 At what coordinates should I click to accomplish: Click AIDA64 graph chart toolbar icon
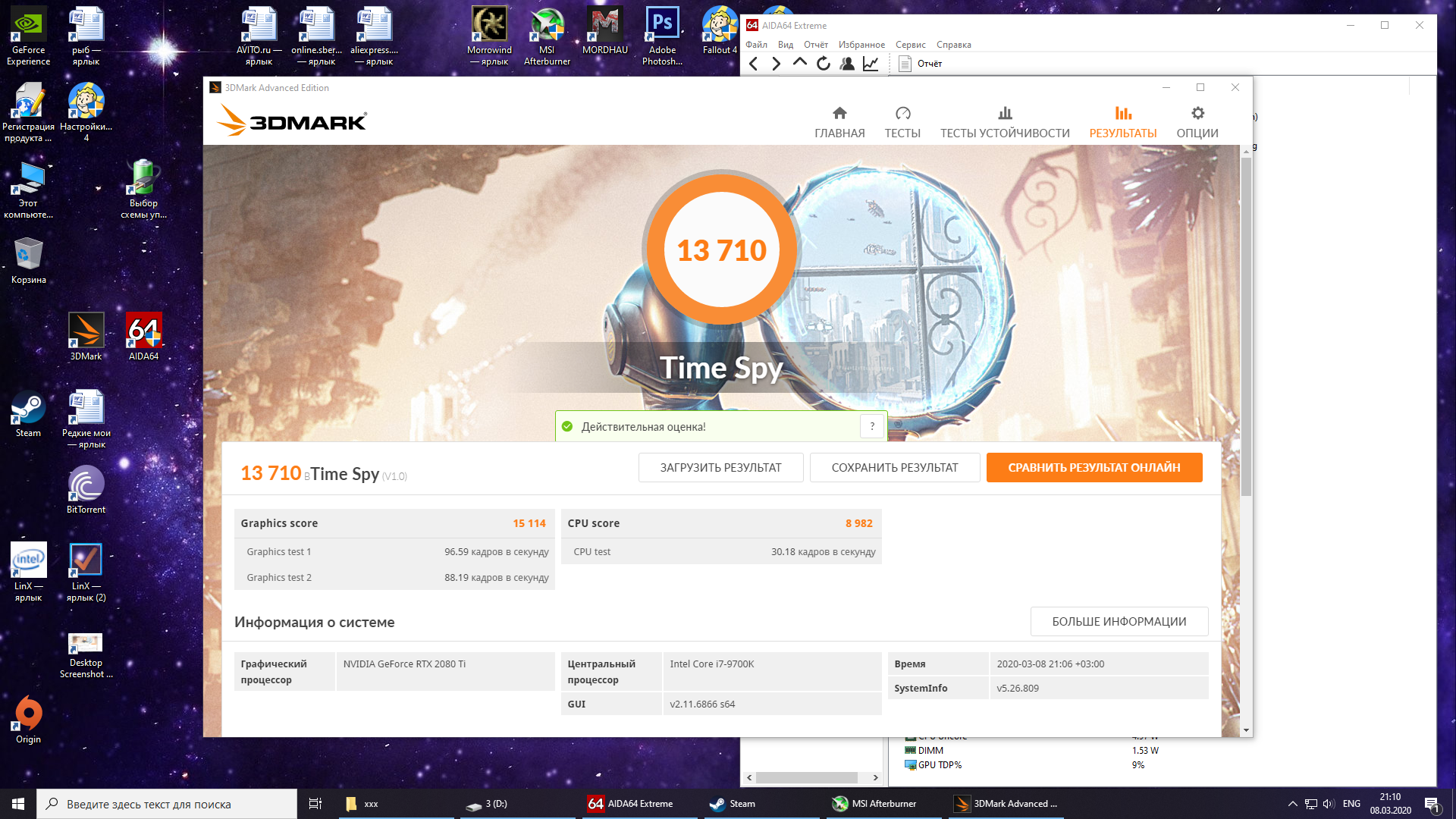tap(871, 64)
